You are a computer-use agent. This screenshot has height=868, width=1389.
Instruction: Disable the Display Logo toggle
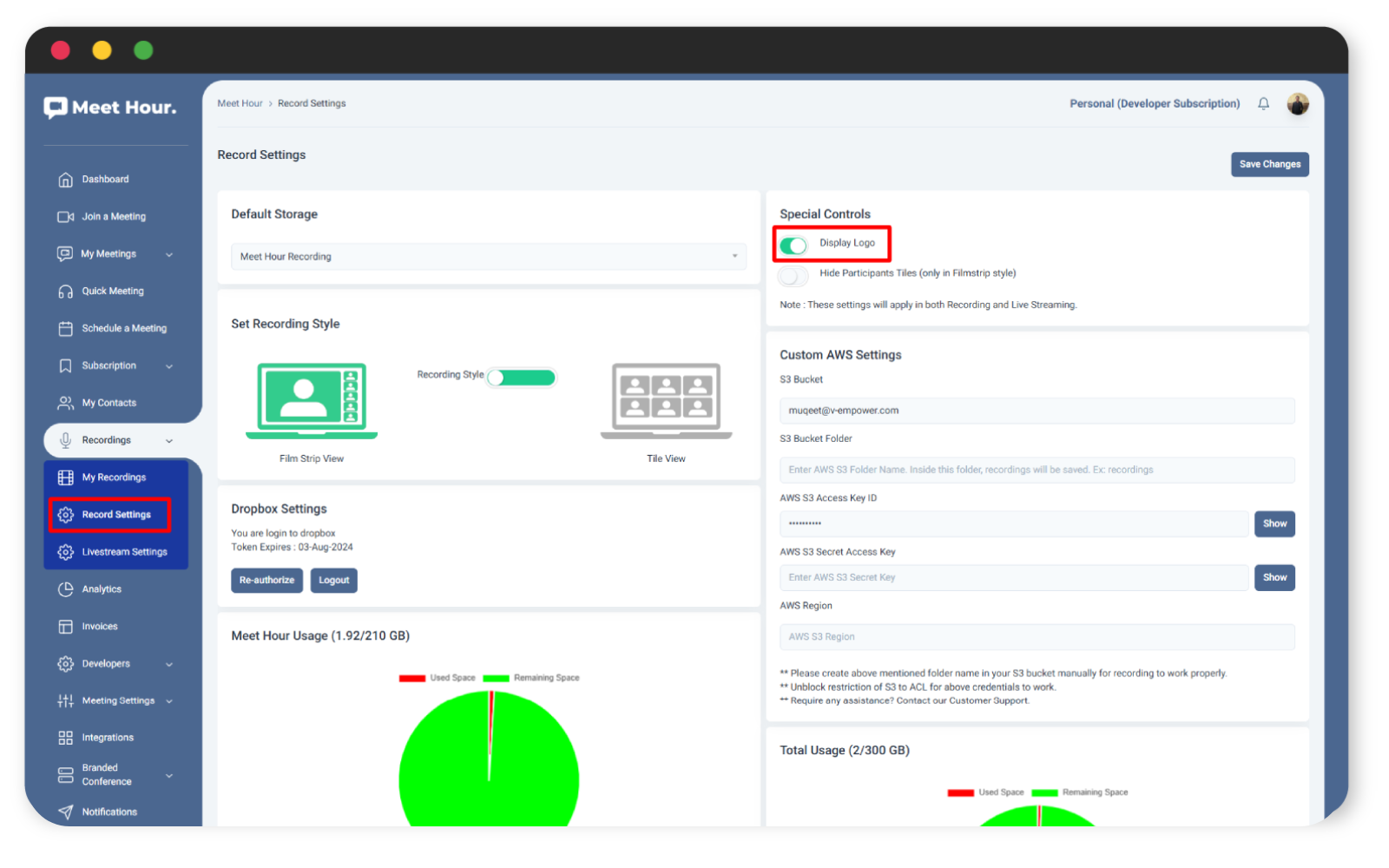click(793, 246)
